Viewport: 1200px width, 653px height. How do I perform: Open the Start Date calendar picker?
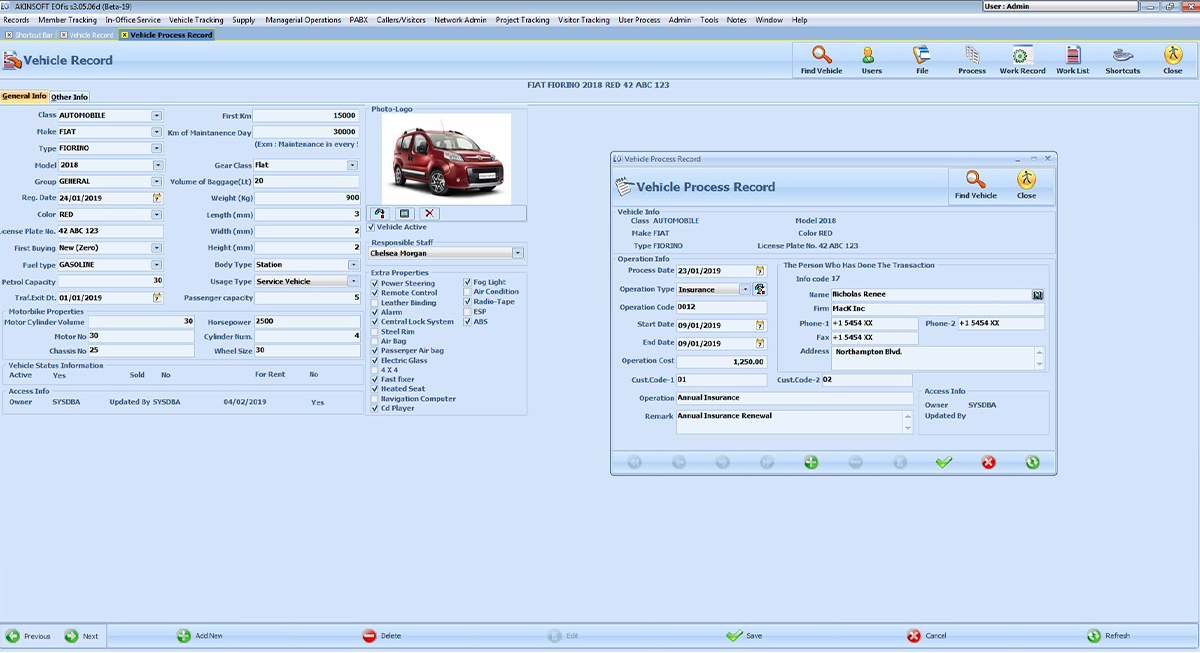760,325
